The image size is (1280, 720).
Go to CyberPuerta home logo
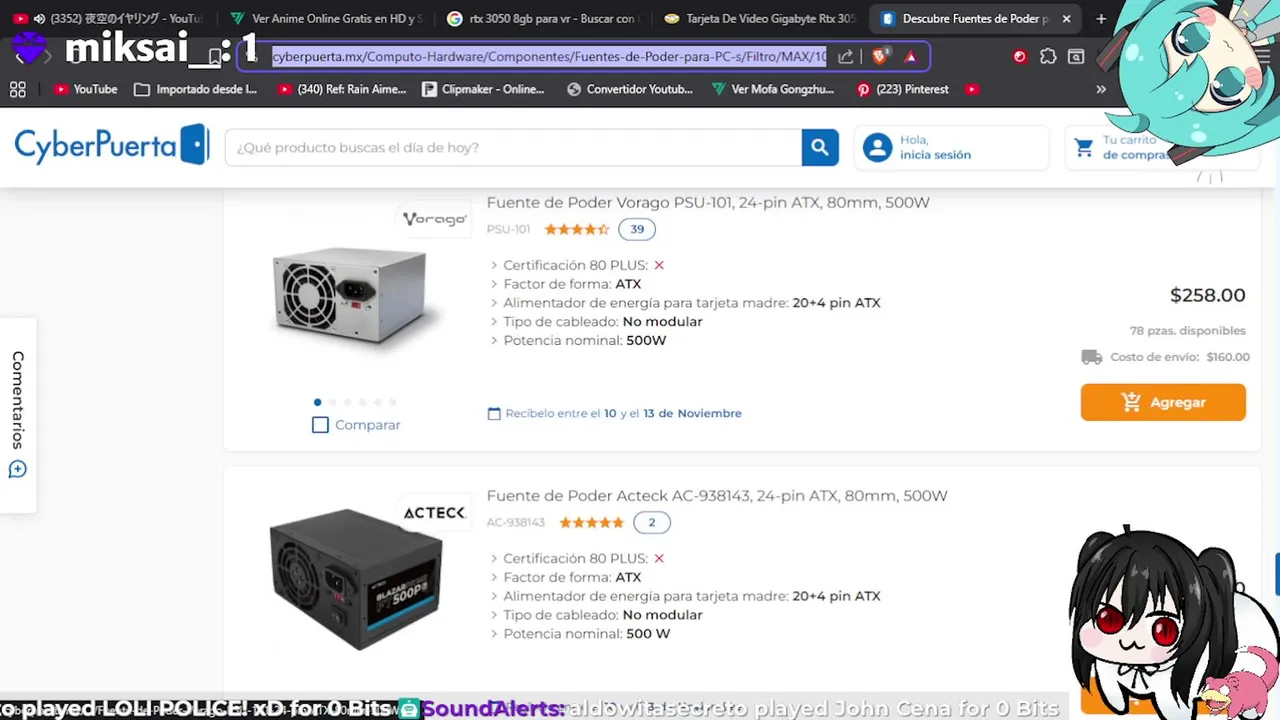111,146
